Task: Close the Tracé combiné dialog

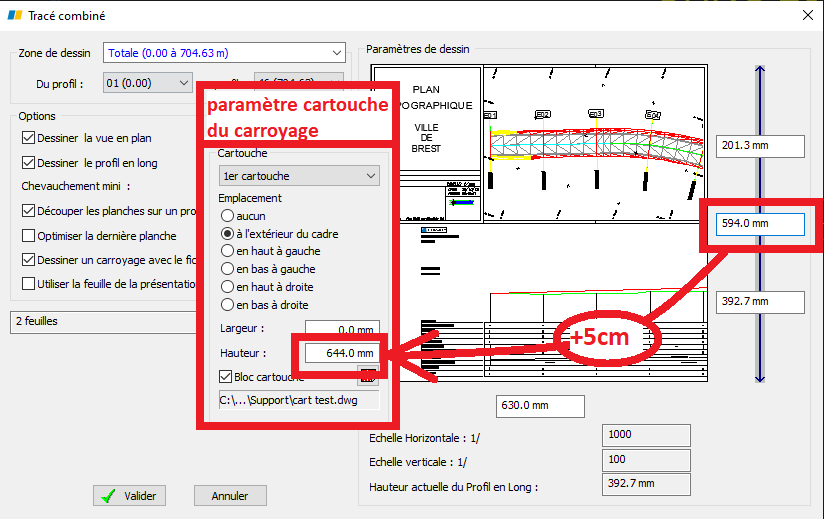Action: click(x=808, y=15)
